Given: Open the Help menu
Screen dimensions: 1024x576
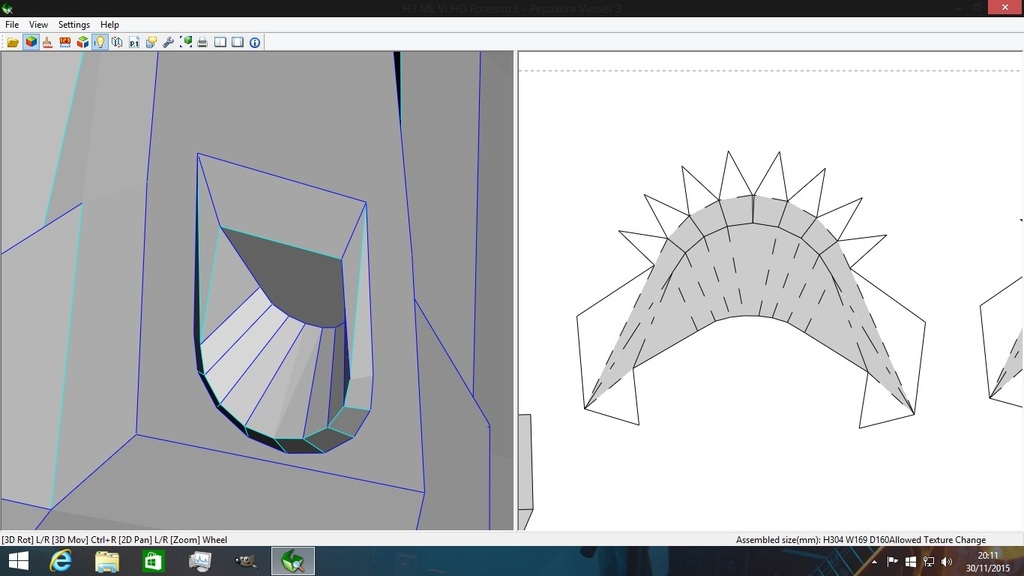Looking at the screenshot, I should 109,24.
